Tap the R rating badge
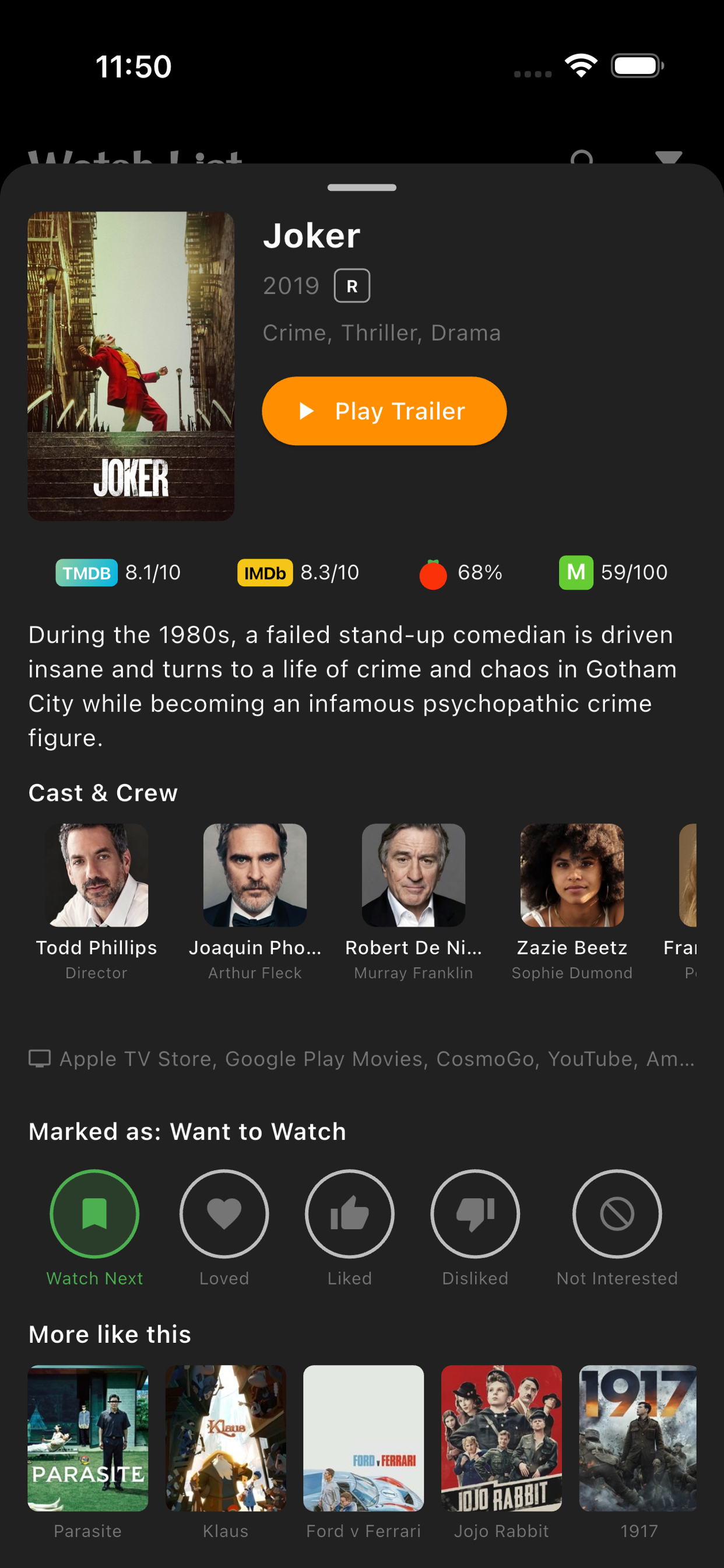Viewport: 724px width, 1568px height. (x=352, y=286)
